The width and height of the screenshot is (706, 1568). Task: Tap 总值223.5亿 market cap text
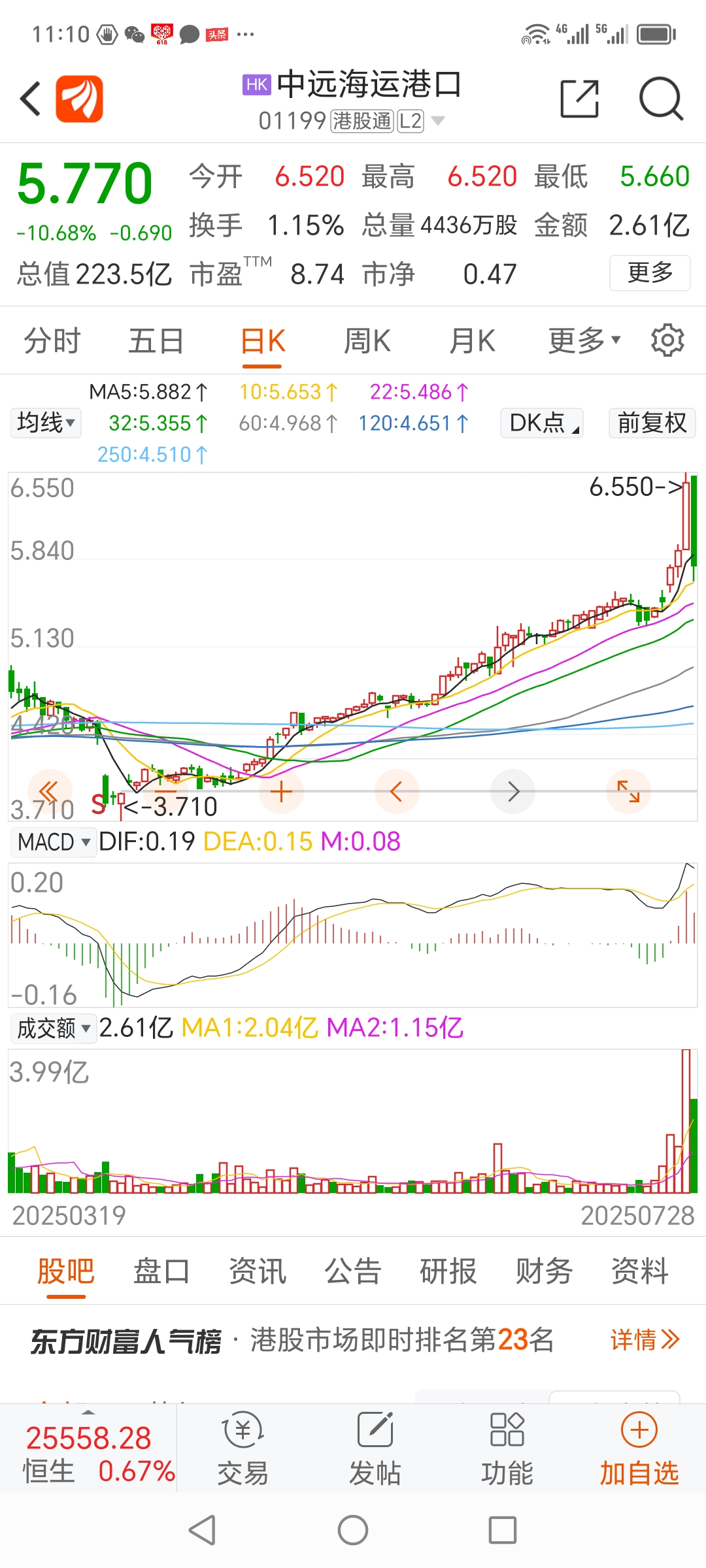(95, 274)
